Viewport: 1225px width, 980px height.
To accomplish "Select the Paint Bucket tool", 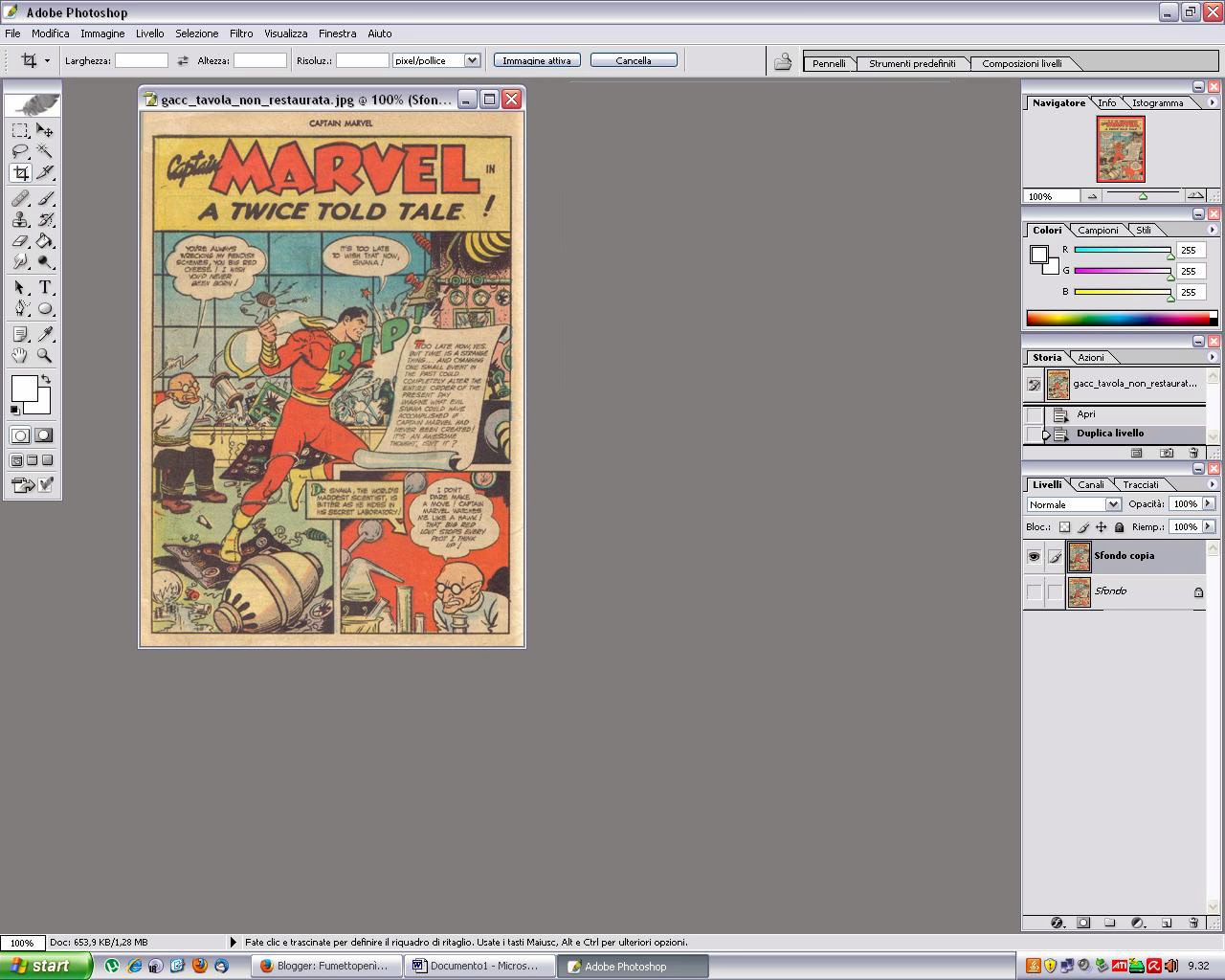I will [45, 240].
